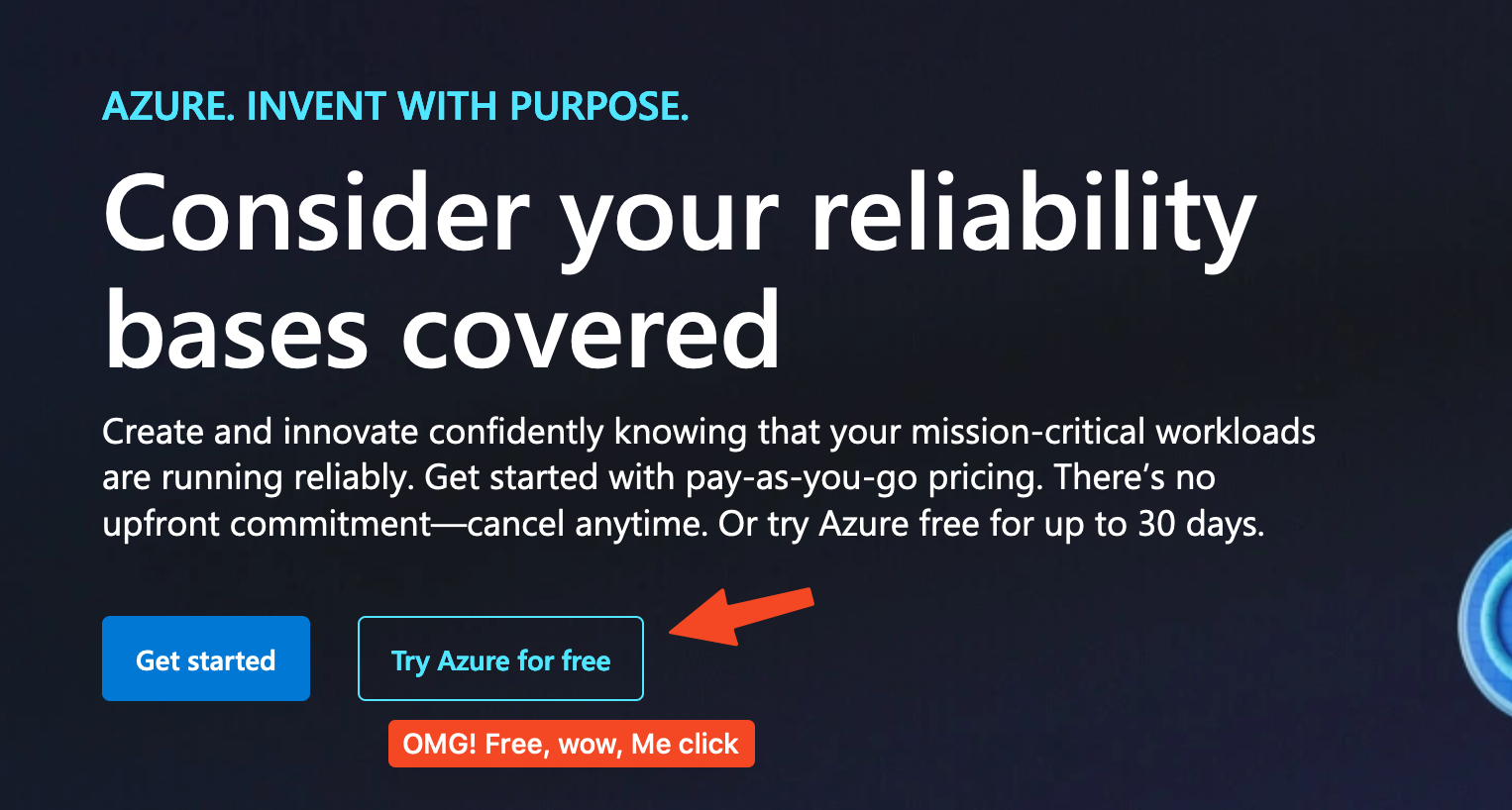The width and height of the screenshot is (1512, 810).
Task: Click the word 'AZURE.' in the cyan tagline
Action: (x=168, y=106)
